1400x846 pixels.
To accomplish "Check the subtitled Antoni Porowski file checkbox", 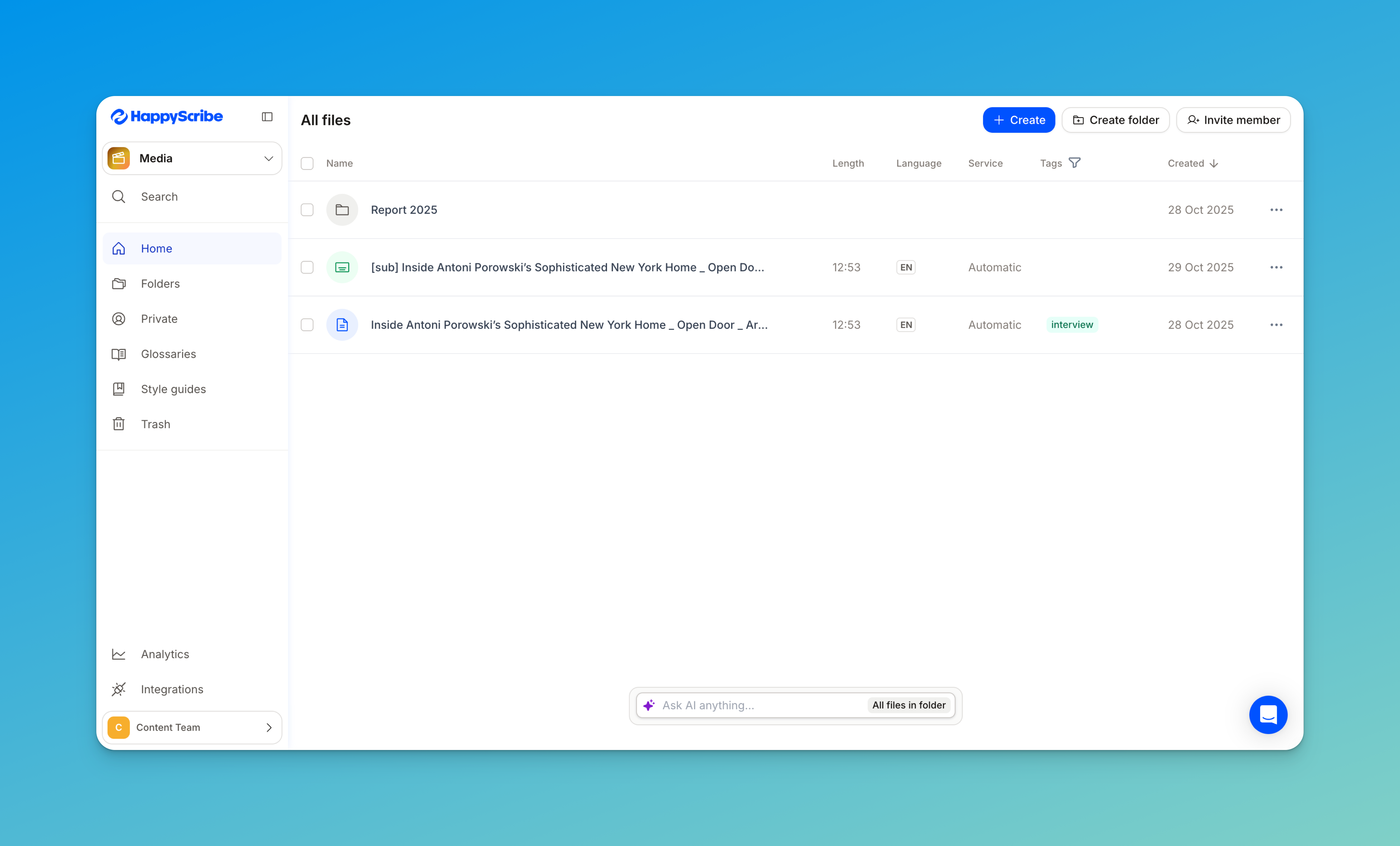I will pos(307,267).
